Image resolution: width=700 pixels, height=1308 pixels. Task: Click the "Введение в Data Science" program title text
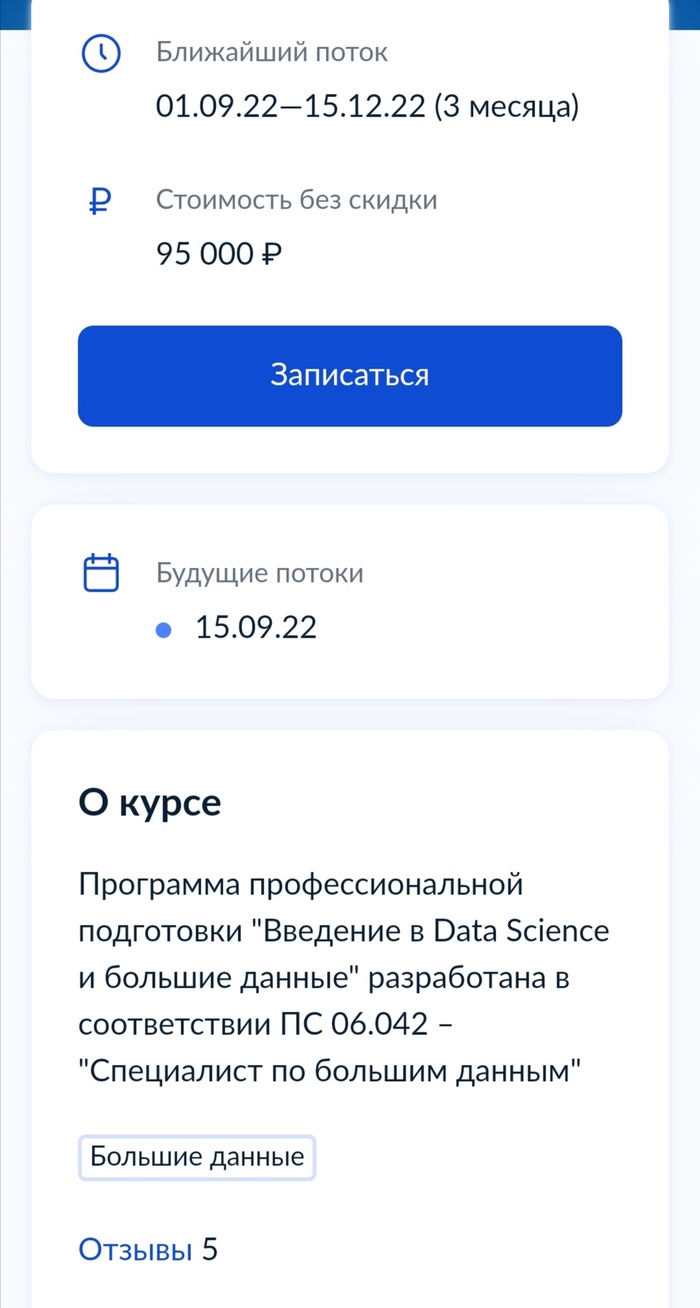(x=434, y=931)
